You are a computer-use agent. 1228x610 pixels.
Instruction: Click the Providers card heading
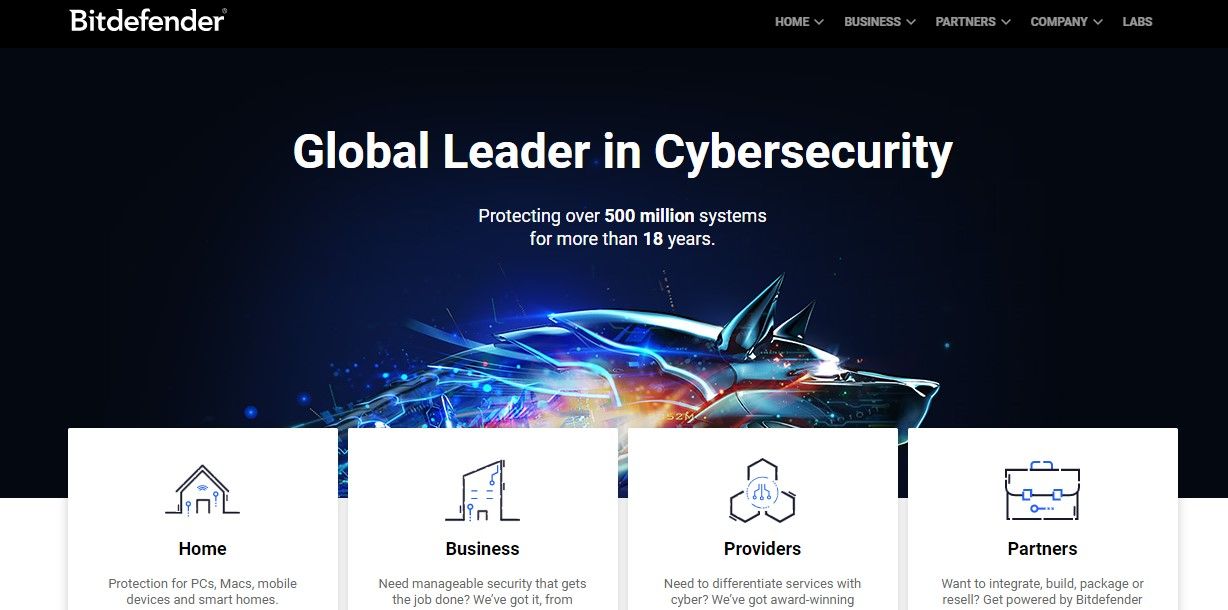coord(762,549)
